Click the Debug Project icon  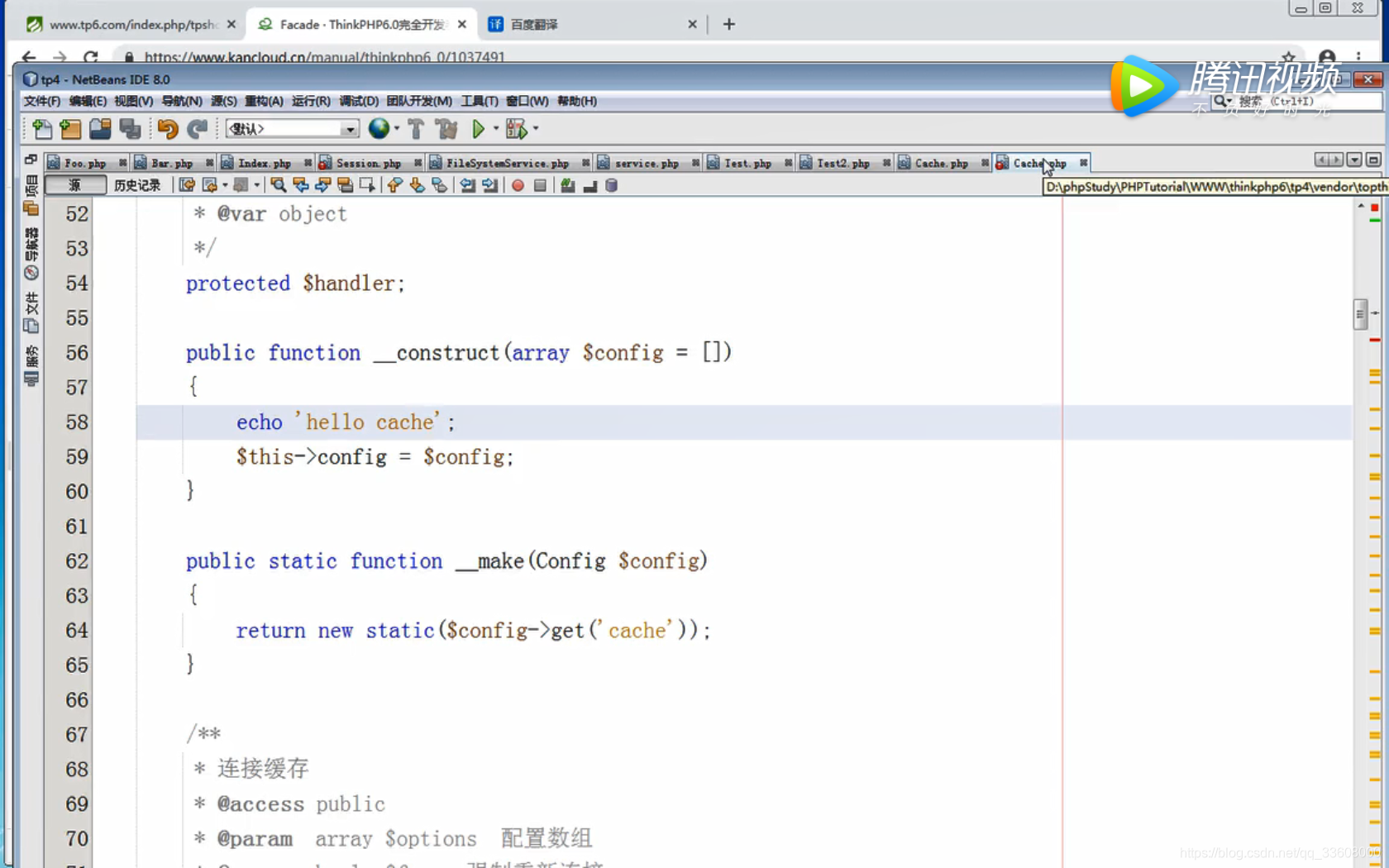(x=516, y=129)
